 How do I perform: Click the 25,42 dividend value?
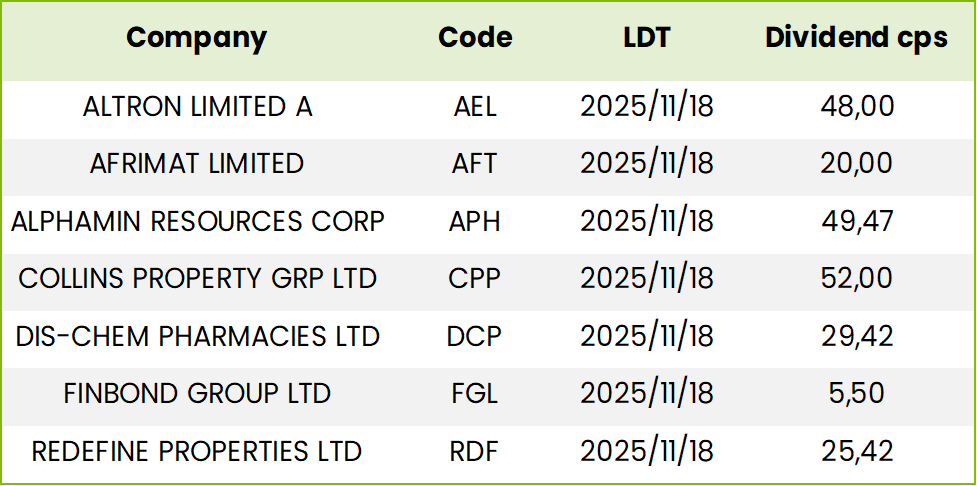point(857,451)
